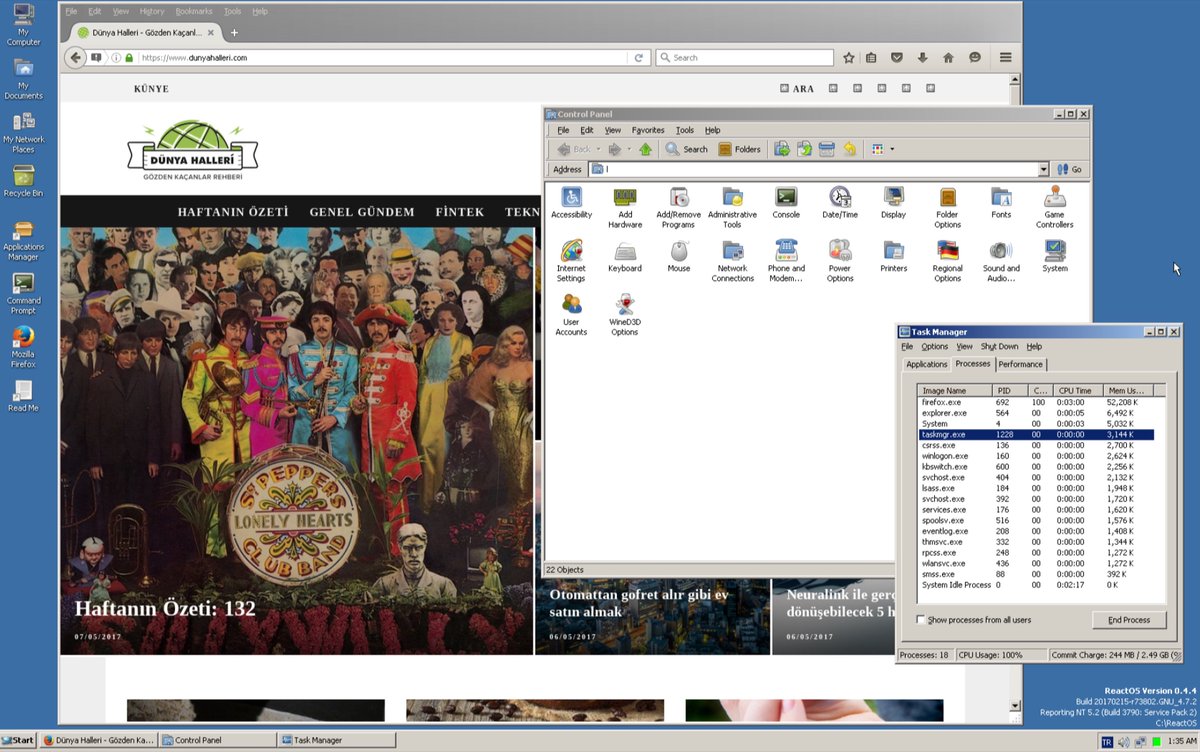Bookmark page with Firefox star icon
Viewport: 1200px width, 752px height.
pos(849,58)
